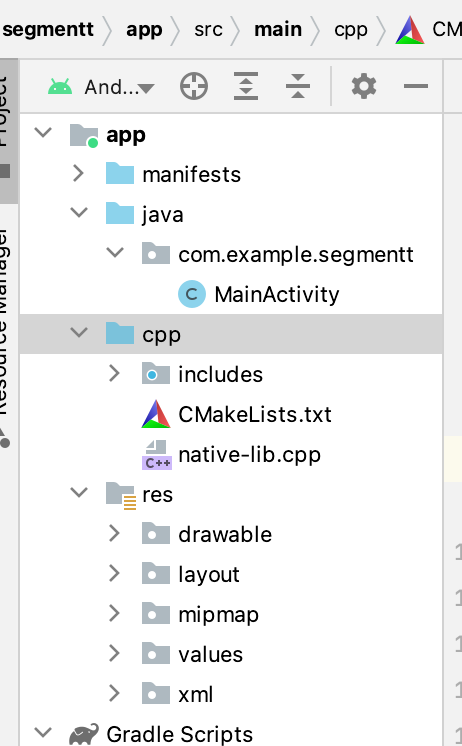Click the includes folder icon
The image size is (462, 746).
pos(156,374)
